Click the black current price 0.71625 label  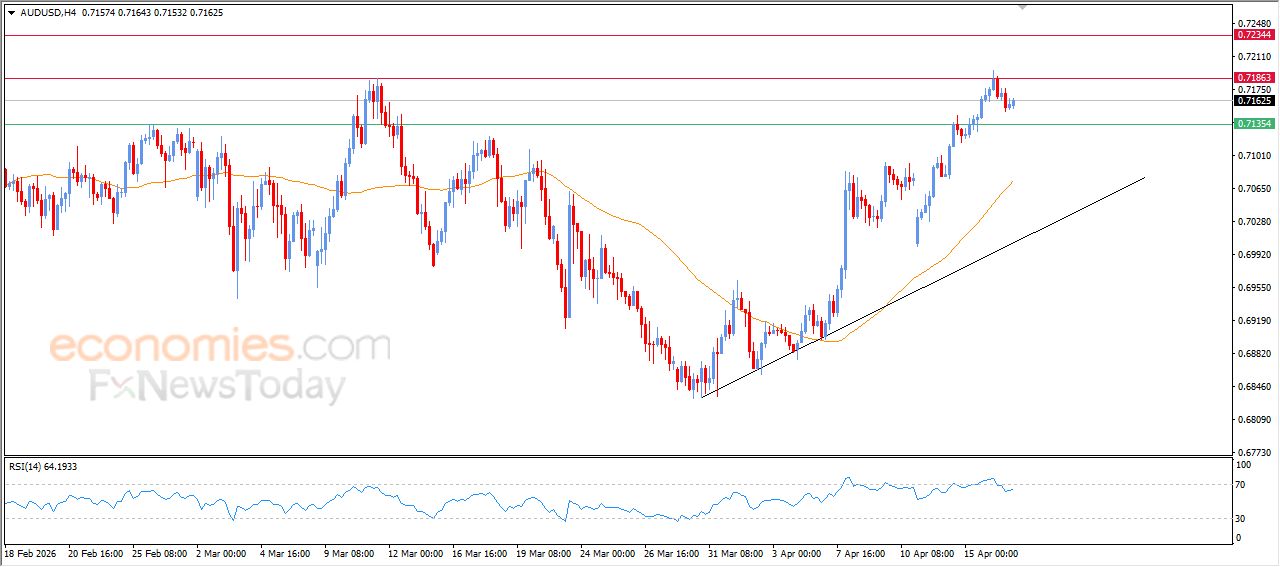click(x=1254, y=101)
